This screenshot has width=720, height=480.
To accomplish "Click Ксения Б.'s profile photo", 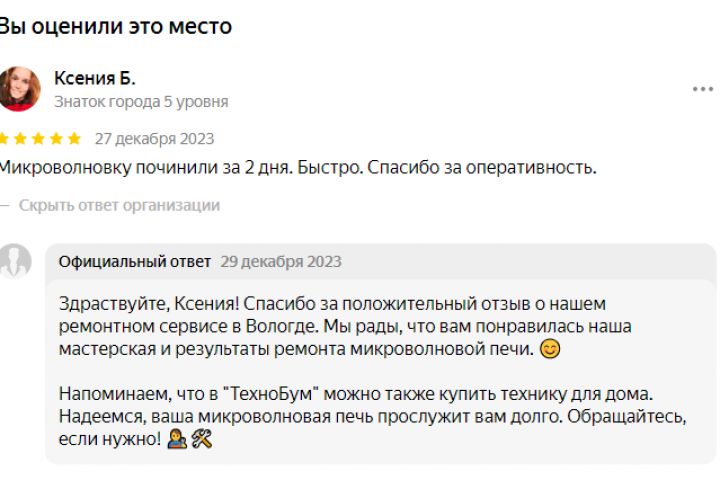I will click(x=19, y=89).
